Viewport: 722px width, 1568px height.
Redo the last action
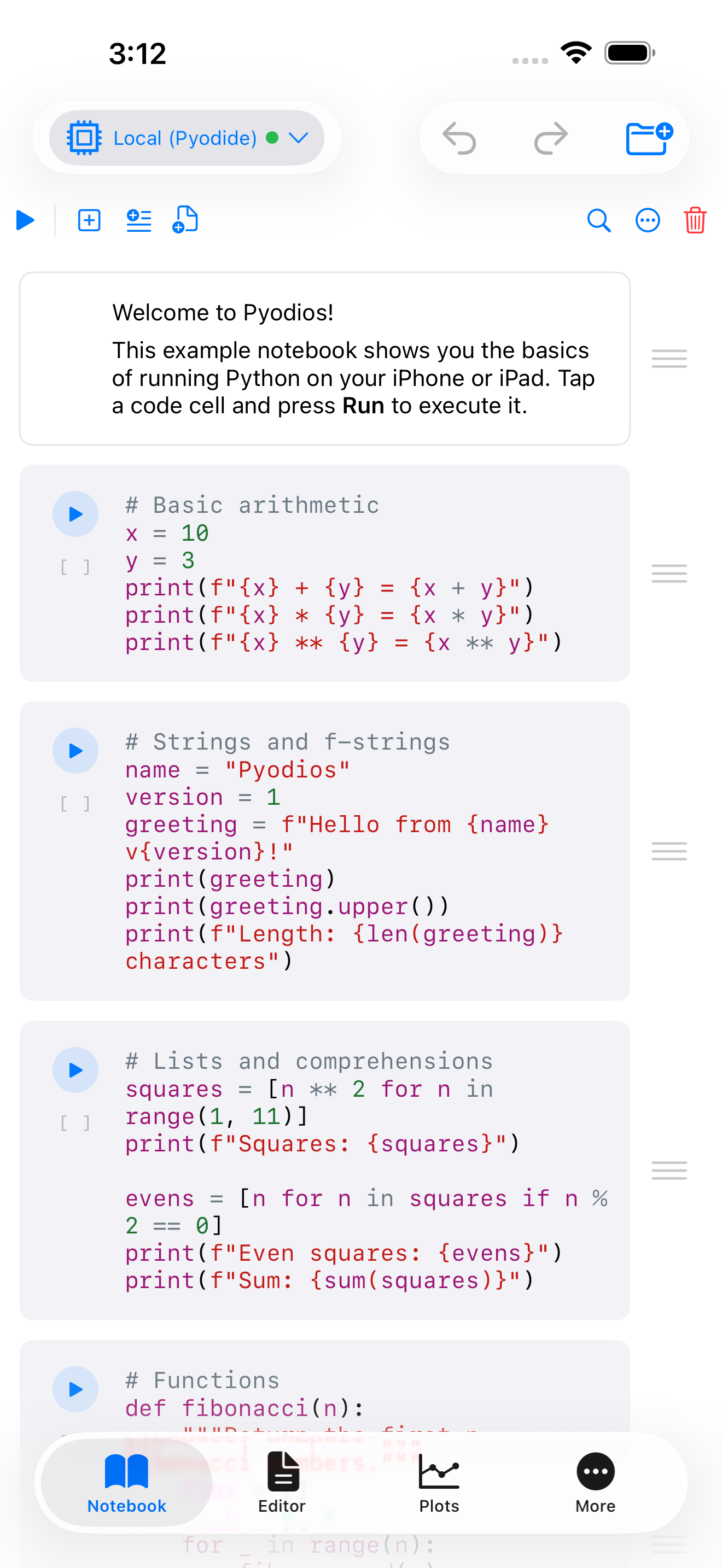tap(551, 138)
